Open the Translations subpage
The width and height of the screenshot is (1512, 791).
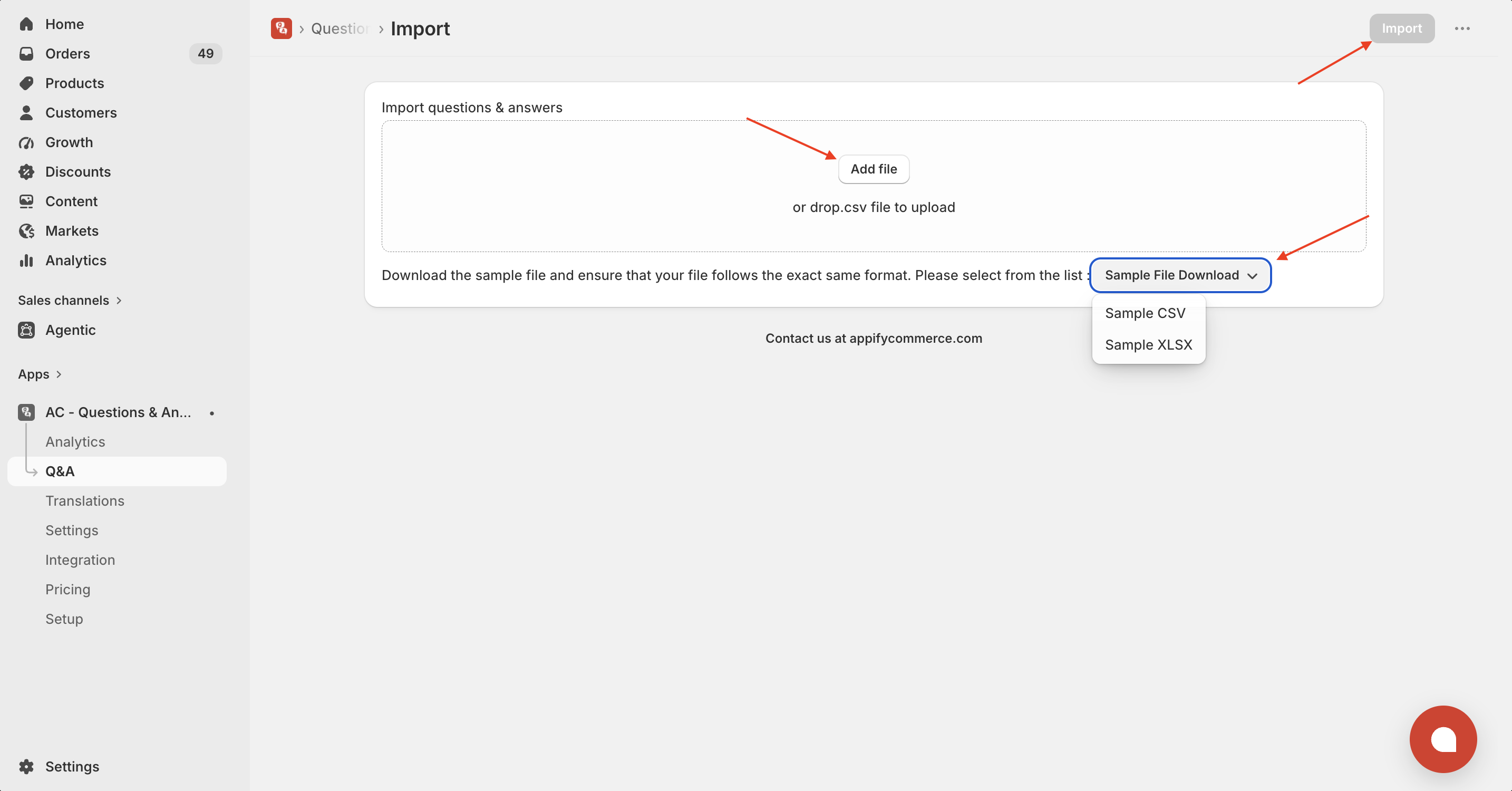[85, 501]
